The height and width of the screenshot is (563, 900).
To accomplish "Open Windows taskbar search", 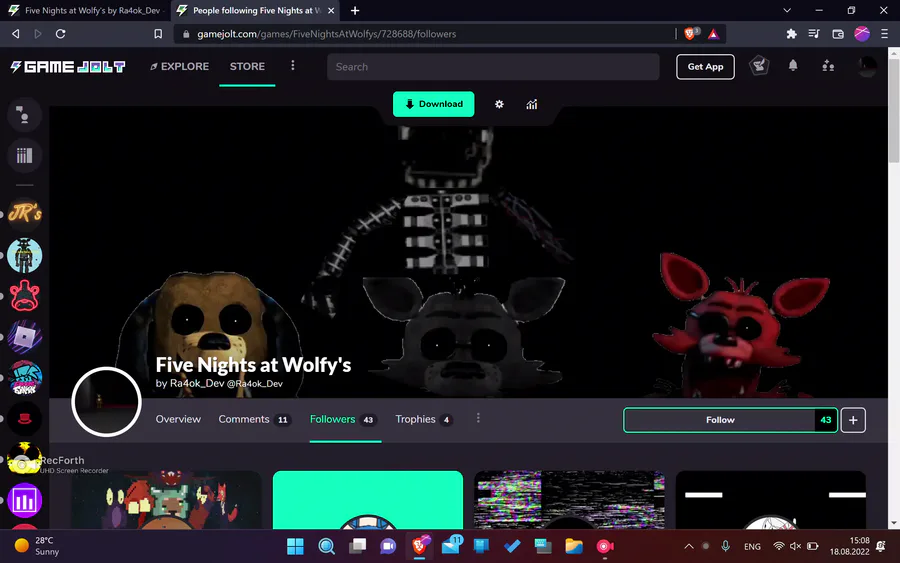I will pyautogui.click(x=327, y=546).
